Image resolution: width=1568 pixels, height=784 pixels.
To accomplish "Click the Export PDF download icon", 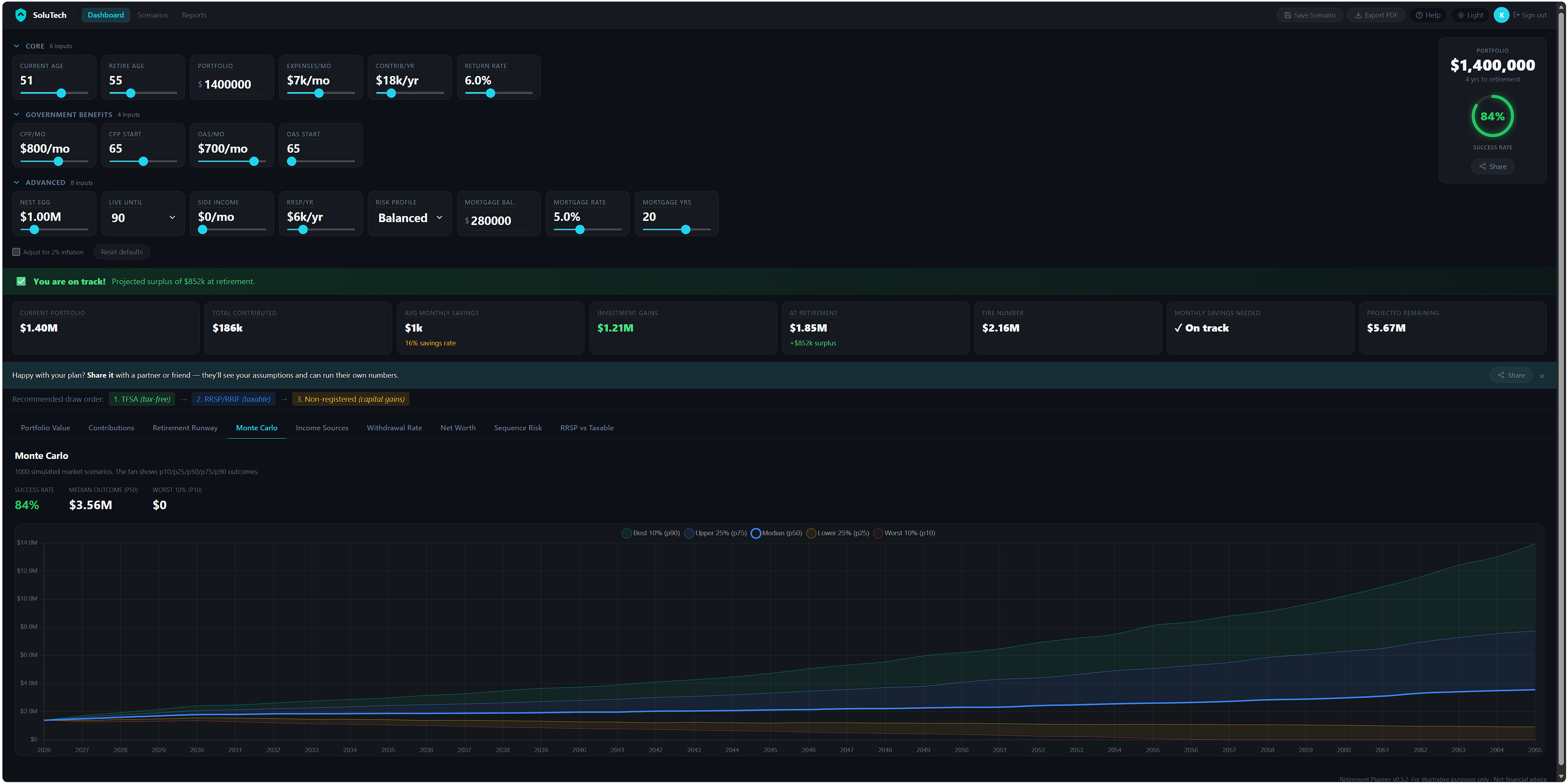I will click(x=1358, y=15).
